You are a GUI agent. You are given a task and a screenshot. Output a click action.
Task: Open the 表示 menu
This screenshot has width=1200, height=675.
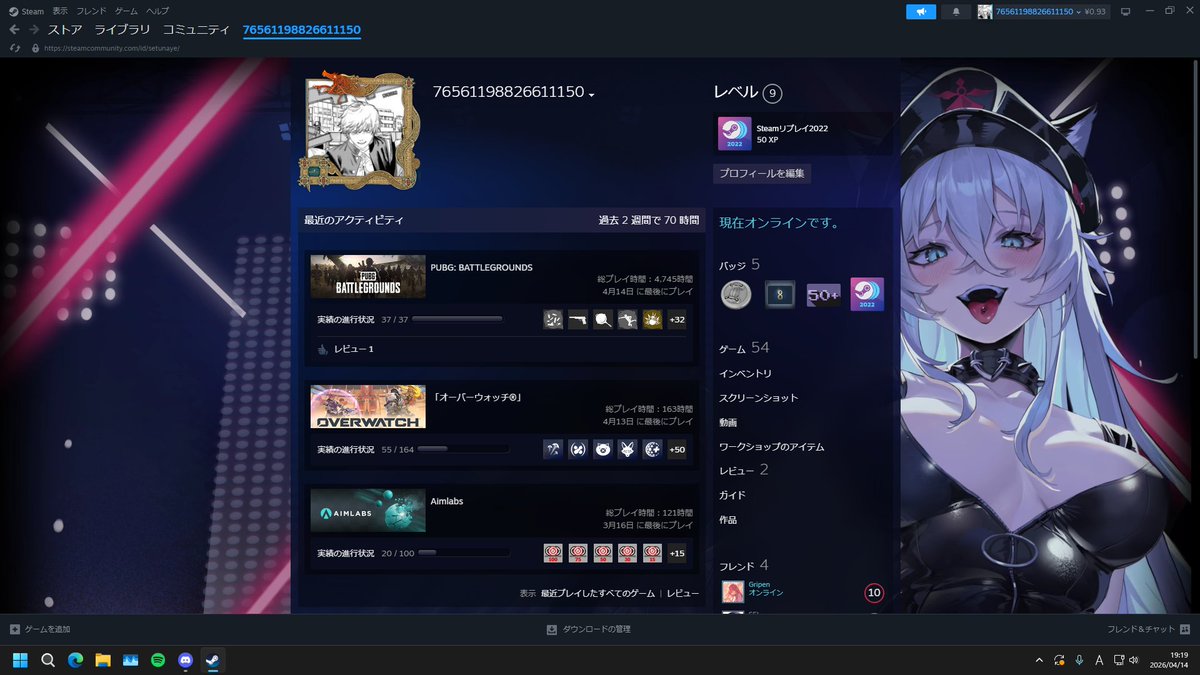pyautogui.click(x=60, y=11)
